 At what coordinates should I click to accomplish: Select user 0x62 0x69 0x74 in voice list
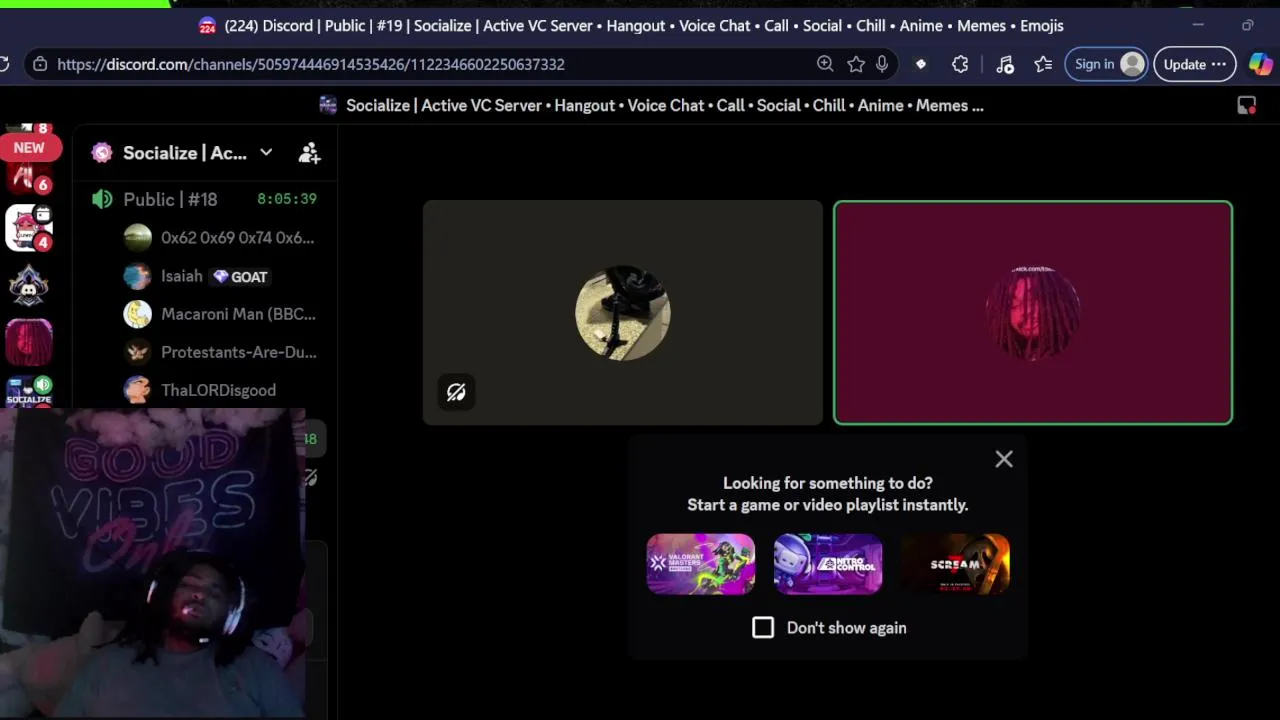click(x=218, y=238)
